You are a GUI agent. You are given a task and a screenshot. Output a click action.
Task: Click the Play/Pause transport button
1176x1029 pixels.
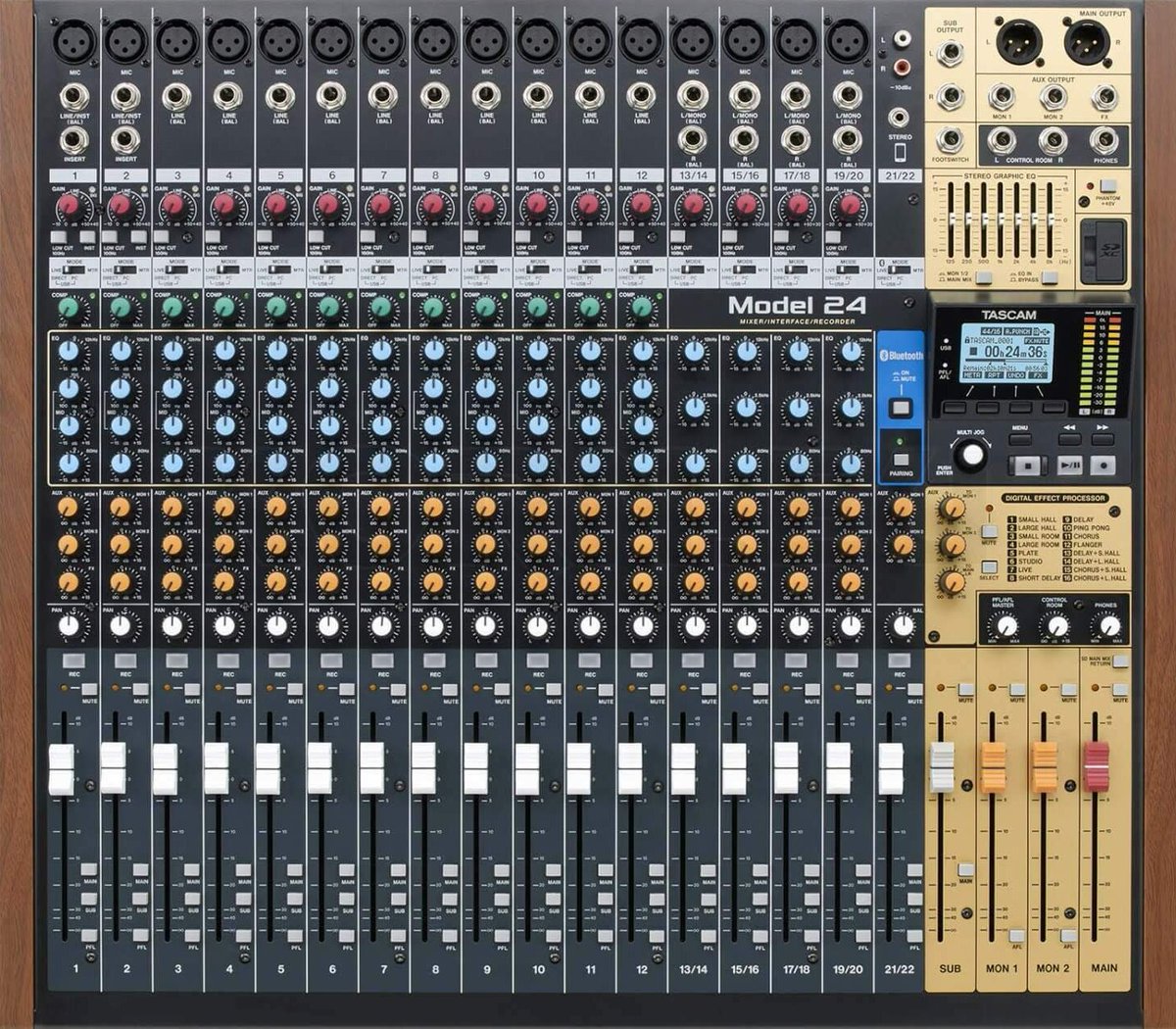[1069, 465]
